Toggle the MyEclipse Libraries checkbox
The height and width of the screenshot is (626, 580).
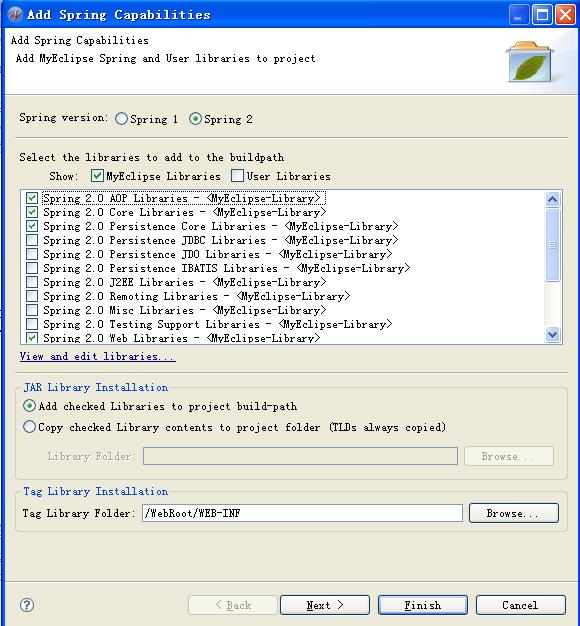[97, 176]
